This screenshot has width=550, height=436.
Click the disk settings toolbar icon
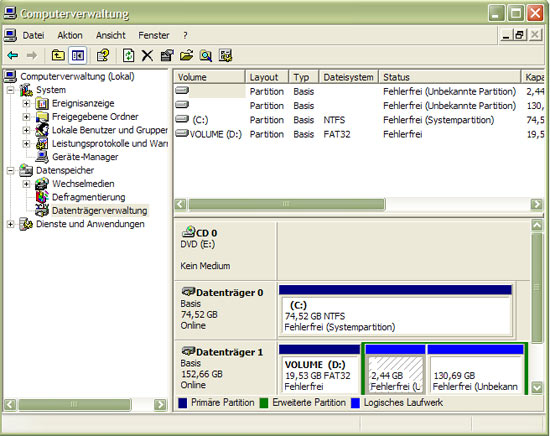click(226, 55)
